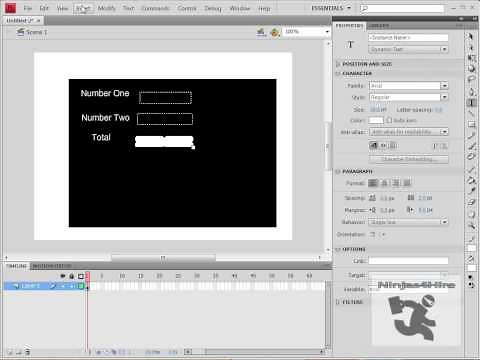Open the font Family dropdown

point(408,86)
